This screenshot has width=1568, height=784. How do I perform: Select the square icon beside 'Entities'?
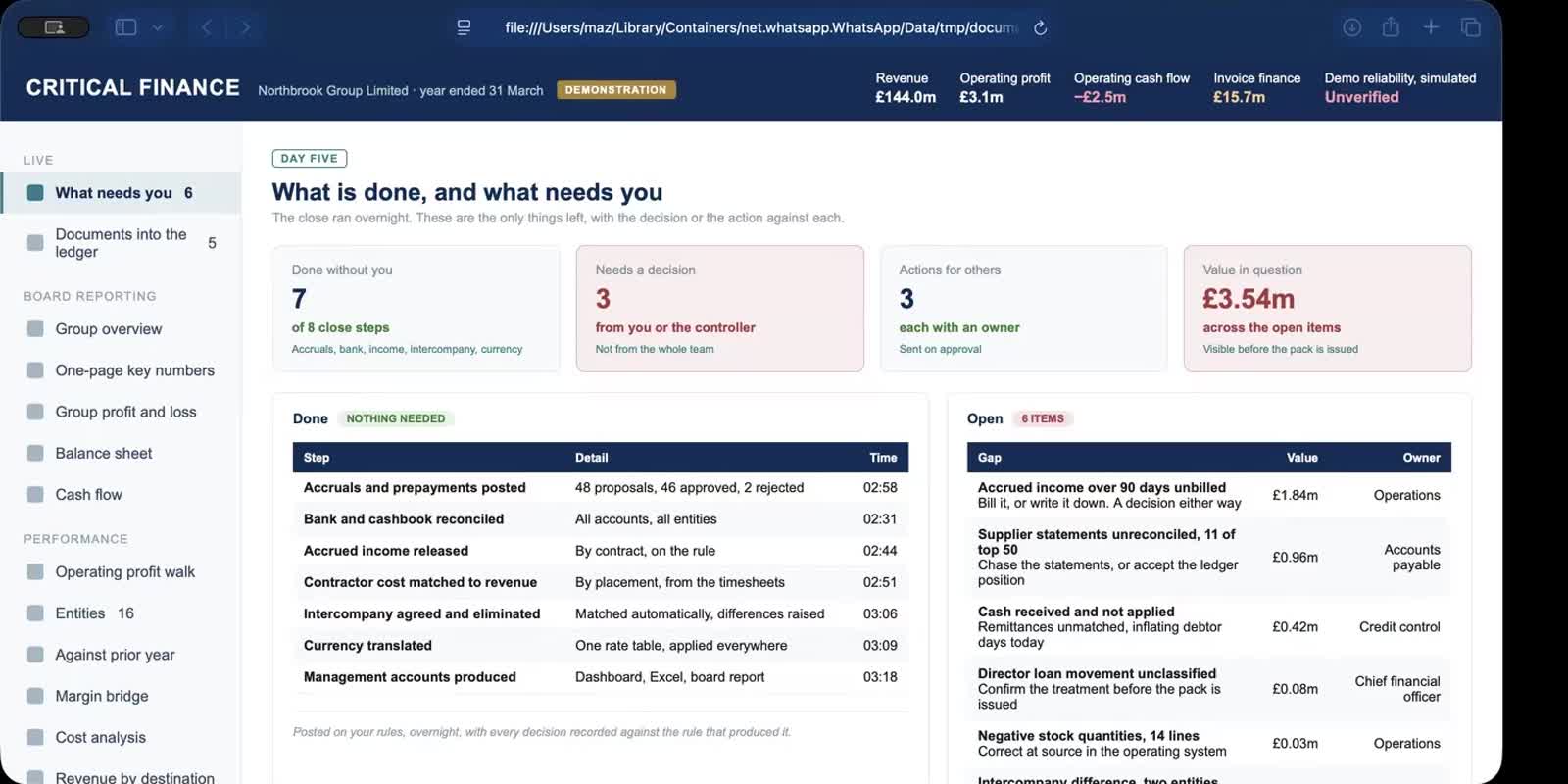tap(35, 613)
